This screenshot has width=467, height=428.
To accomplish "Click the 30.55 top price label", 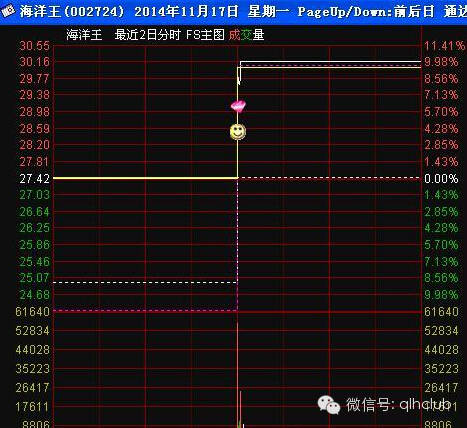I will click(x=35, y=46).
